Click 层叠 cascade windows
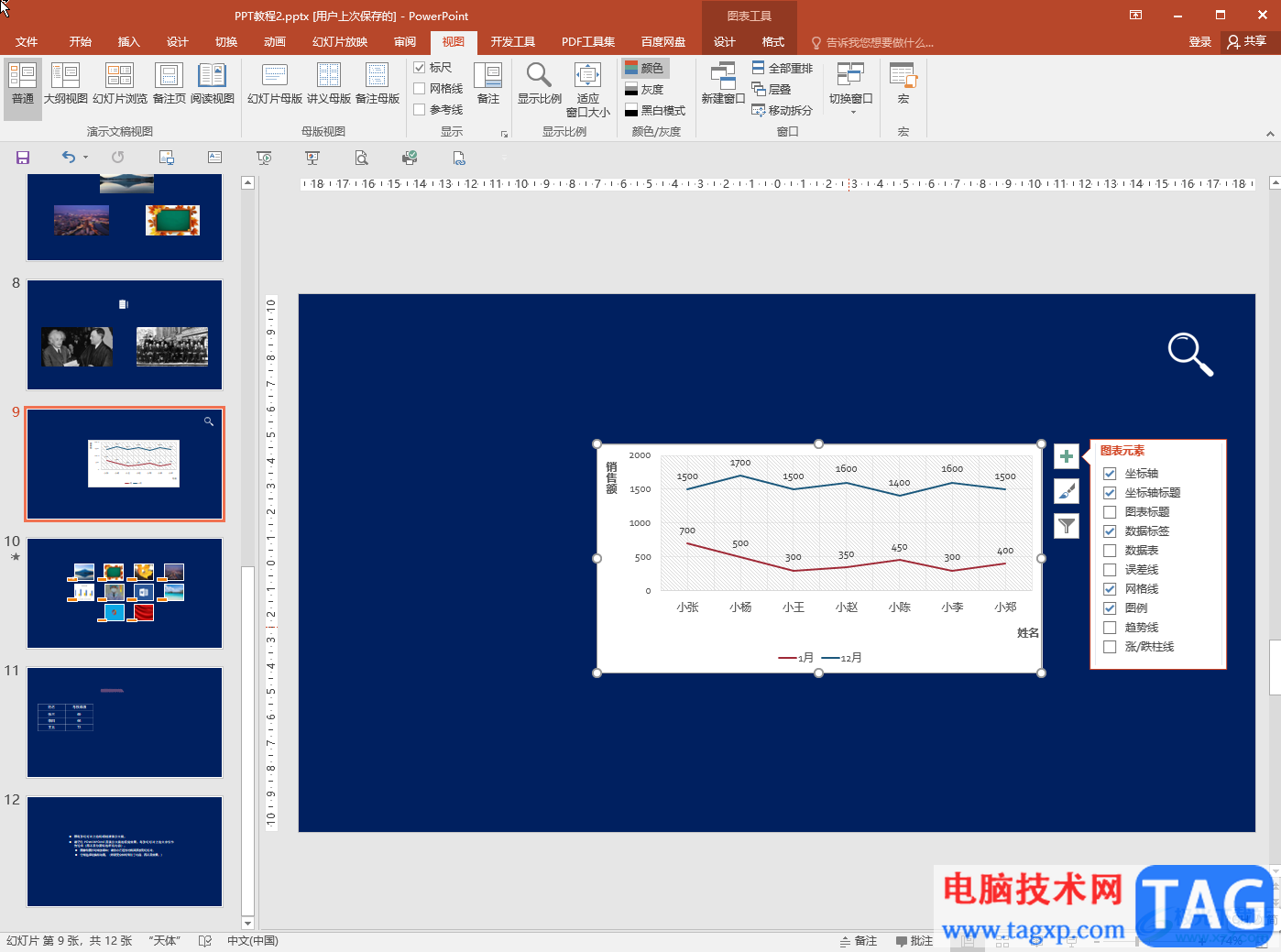 pyautogui.click(x=772, y=89)
